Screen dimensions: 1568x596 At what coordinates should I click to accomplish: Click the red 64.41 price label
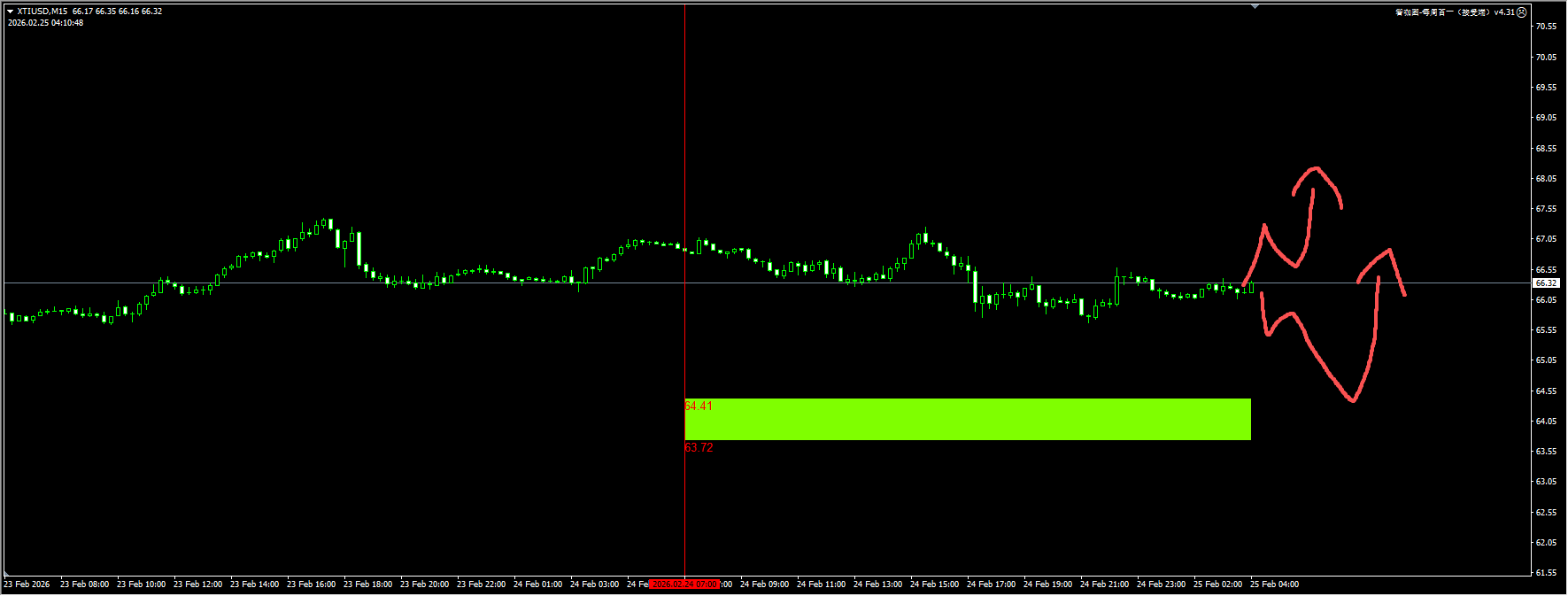click(x=699, y=406)
